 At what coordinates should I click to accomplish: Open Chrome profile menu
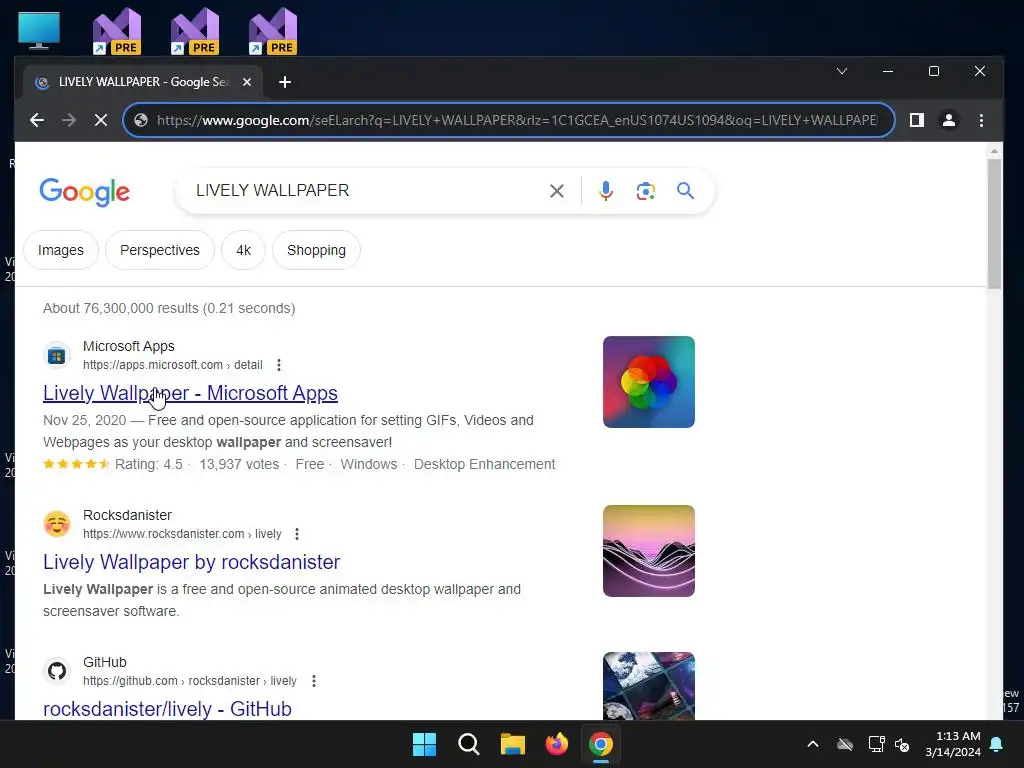pyautogui.click(x=949, y=120)
